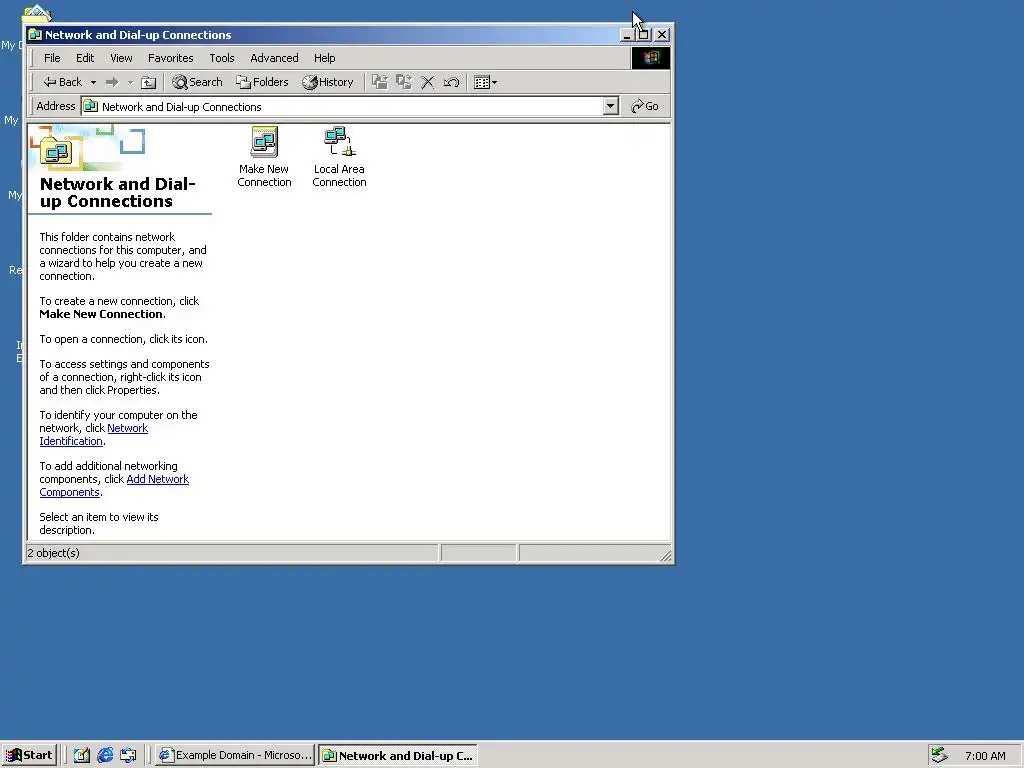The width and height of the screenshot is (1024, 768).
Task: Expand the Address bar dropdown arrow
Action: tap(611, 106)
